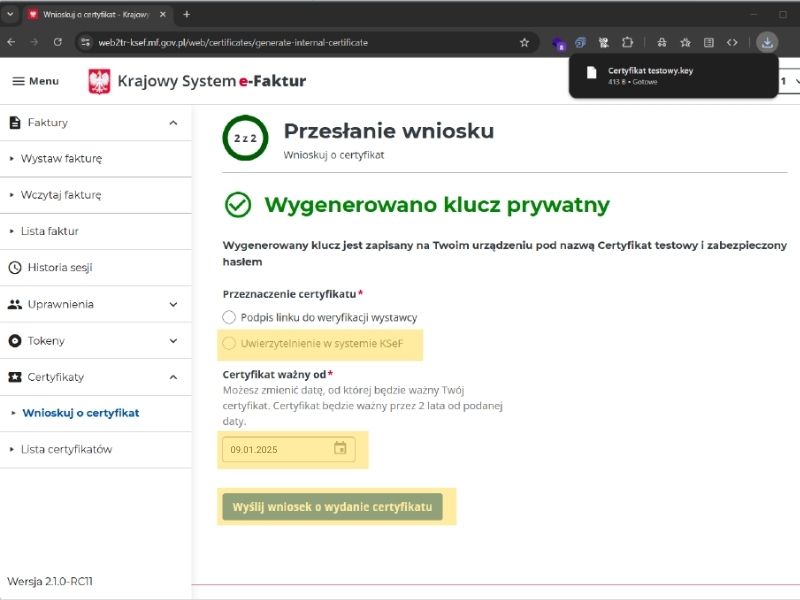Select 'Uwierzytelnienie w systemie KSeF' radio
Screen dimensions: 800x600
229,344
